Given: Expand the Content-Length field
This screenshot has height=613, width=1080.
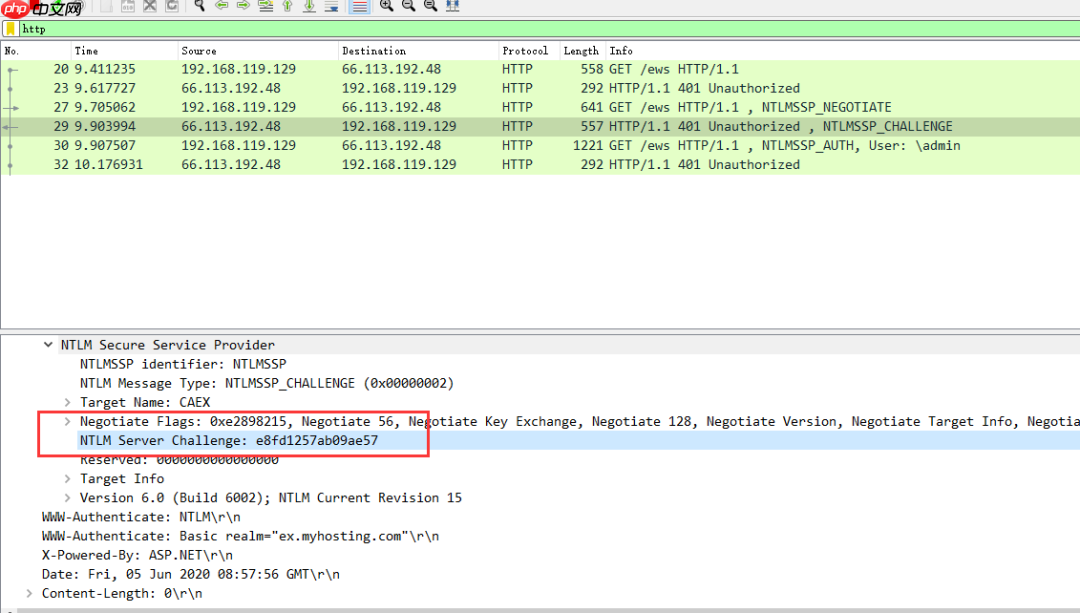Looking at the screenshot, I should (x=29, y=593).
